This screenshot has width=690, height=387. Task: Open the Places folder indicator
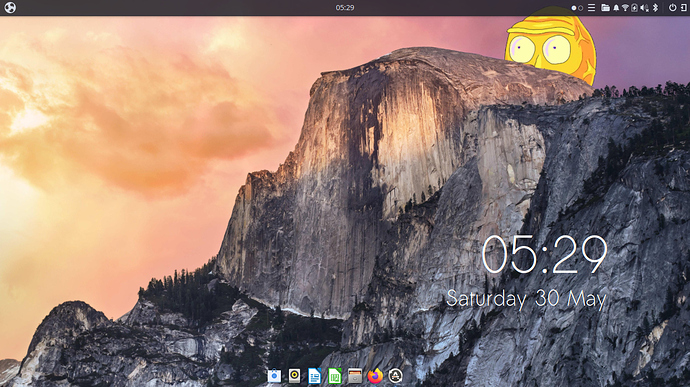(606, 7)
